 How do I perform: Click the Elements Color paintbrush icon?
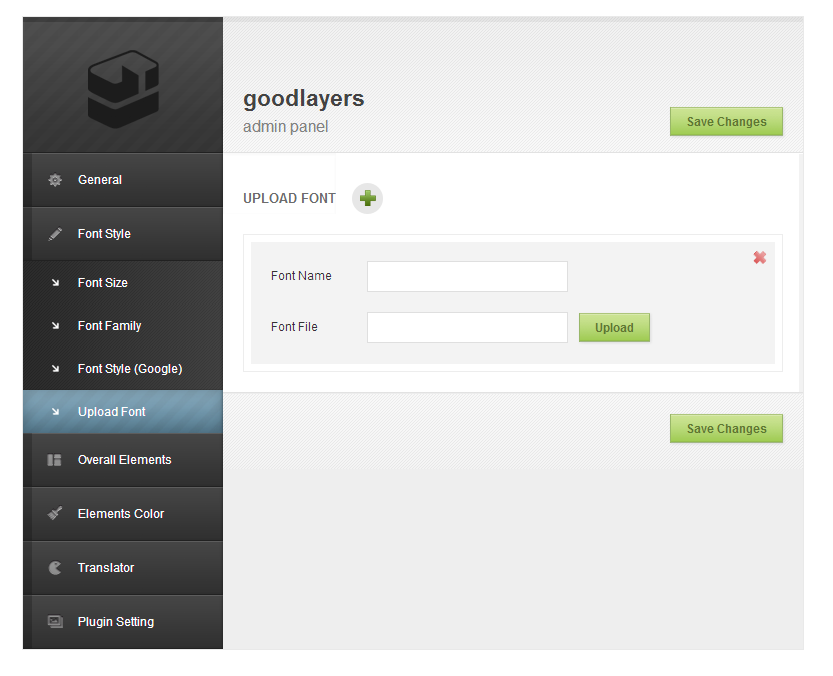(55, 513)
